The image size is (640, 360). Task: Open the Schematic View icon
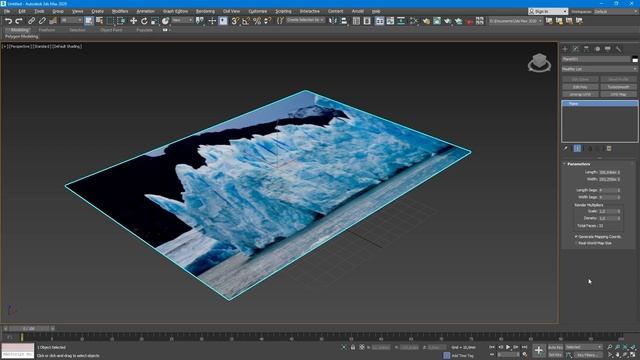(x=401, y=21)
